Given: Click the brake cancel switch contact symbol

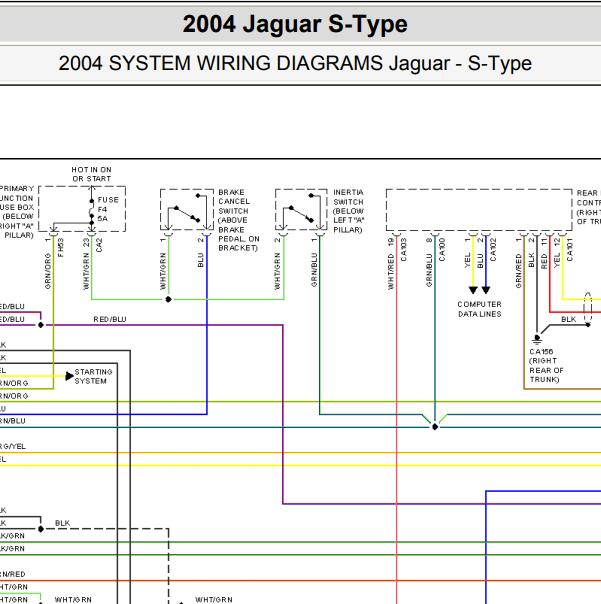Looking at the screenshot, I should tap(187, 211).
